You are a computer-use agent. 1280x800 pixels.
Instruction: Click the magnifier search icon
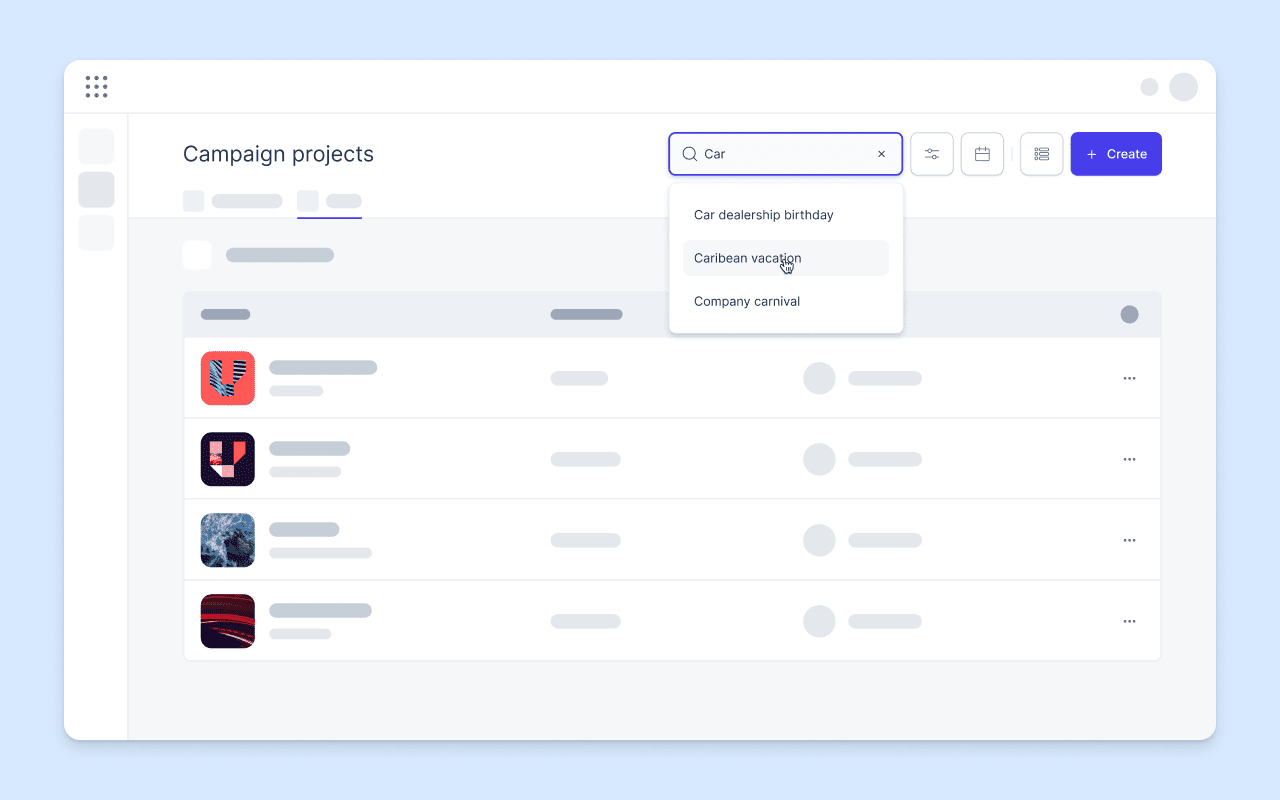tap(689, 154)
